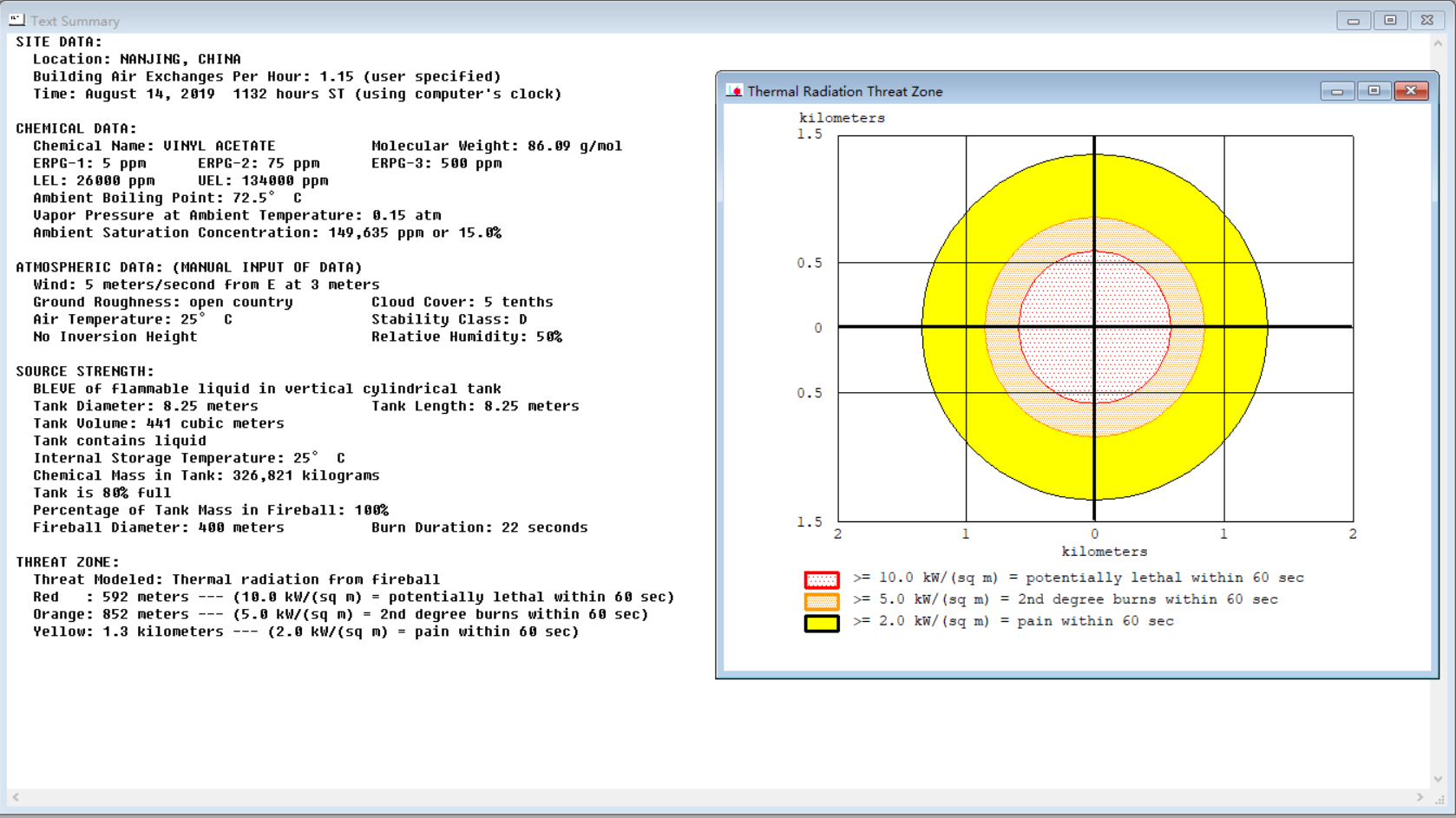Click the 'ERPG-3: 500 ppm' value
The width and height of the screenshot is (1456, 818).
(x=436, y=163)
